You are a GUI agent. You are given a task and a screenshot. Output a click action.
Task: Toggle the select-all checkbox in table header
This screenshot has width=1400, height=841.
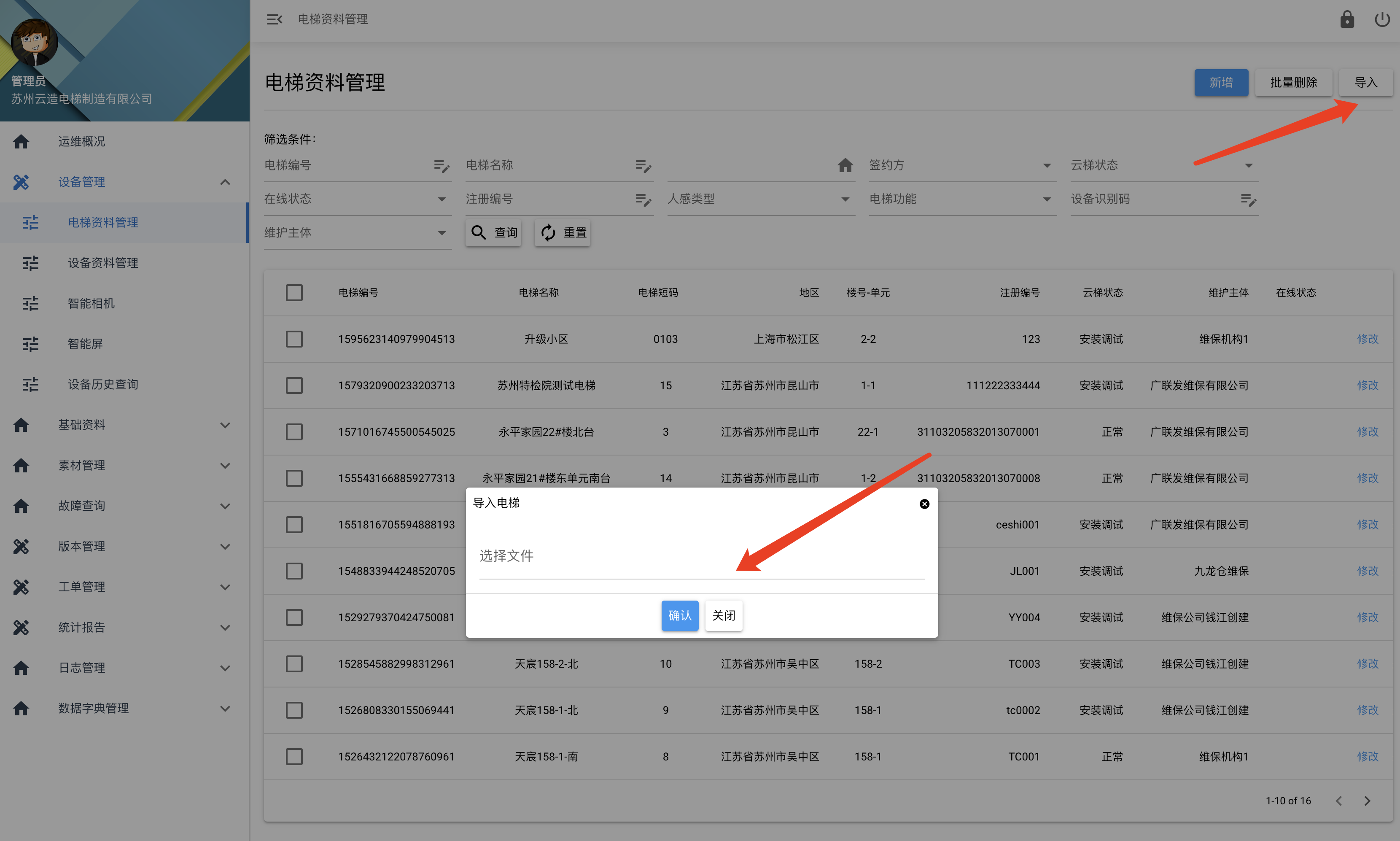pos(294,293)
